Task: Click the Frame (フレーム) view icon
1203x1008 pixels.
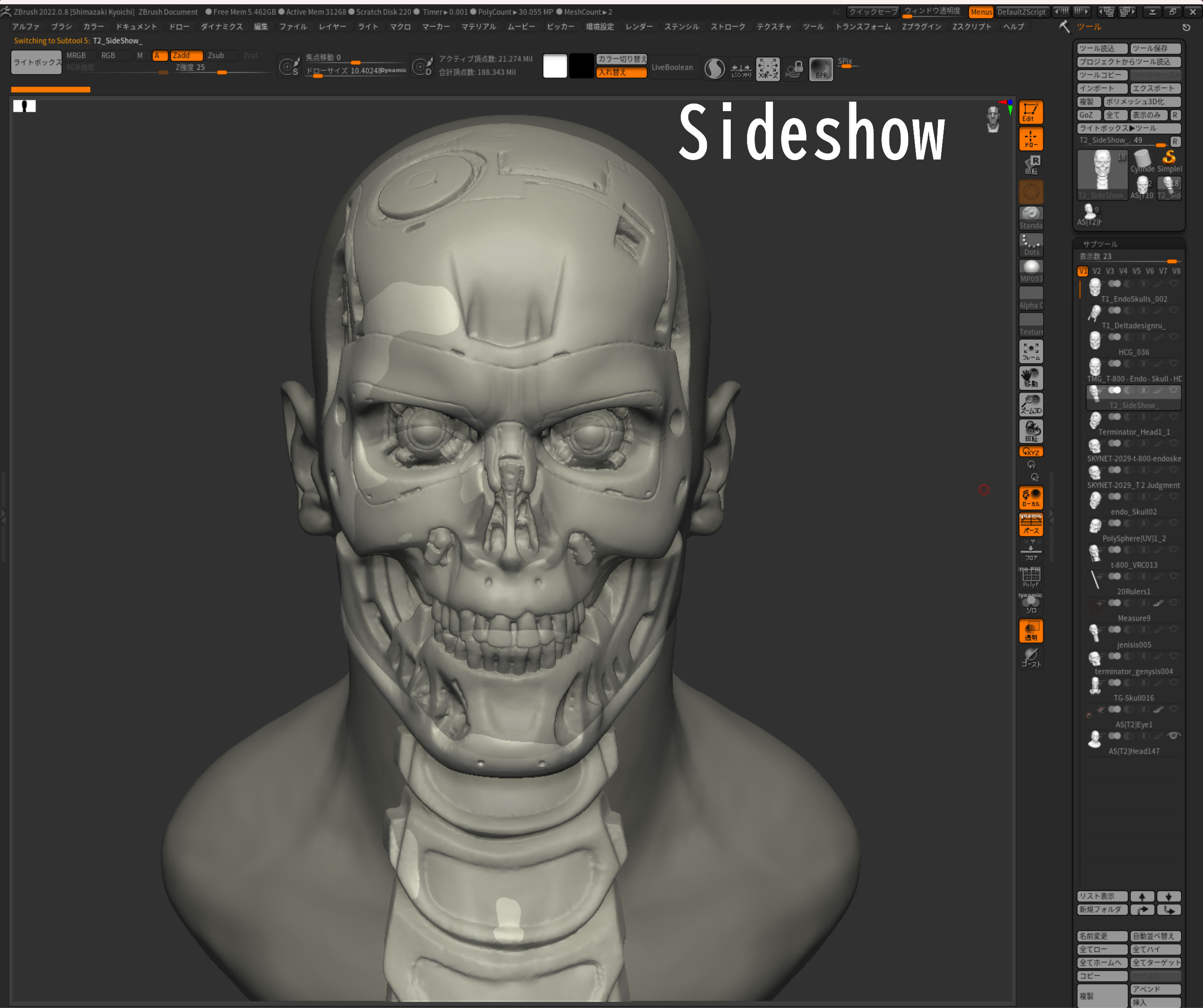Action: 1030,352
